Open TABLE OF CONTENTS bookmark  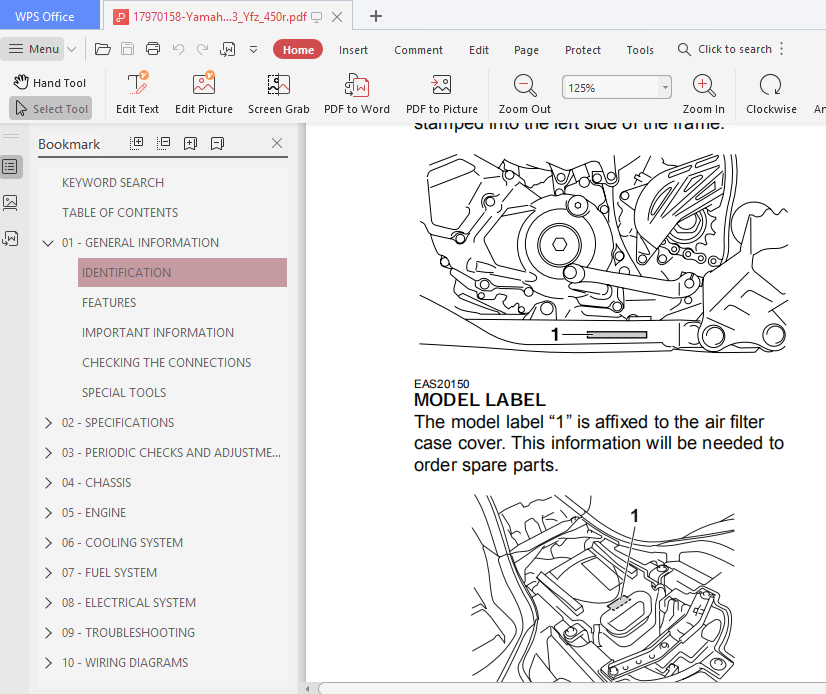point(120,213)
